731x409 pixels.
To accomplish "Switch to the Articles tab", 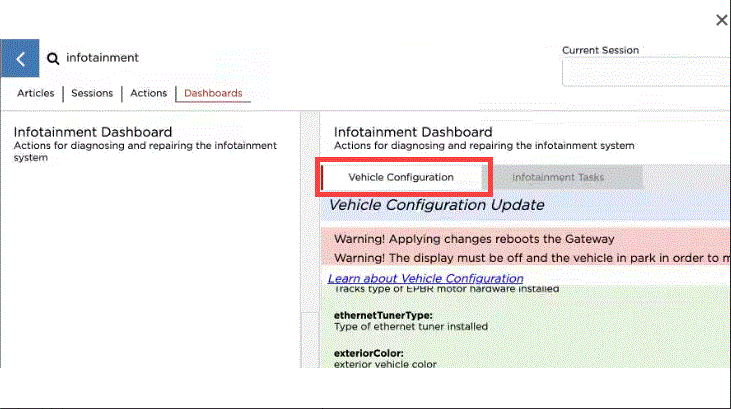I will tap(36, 93).
